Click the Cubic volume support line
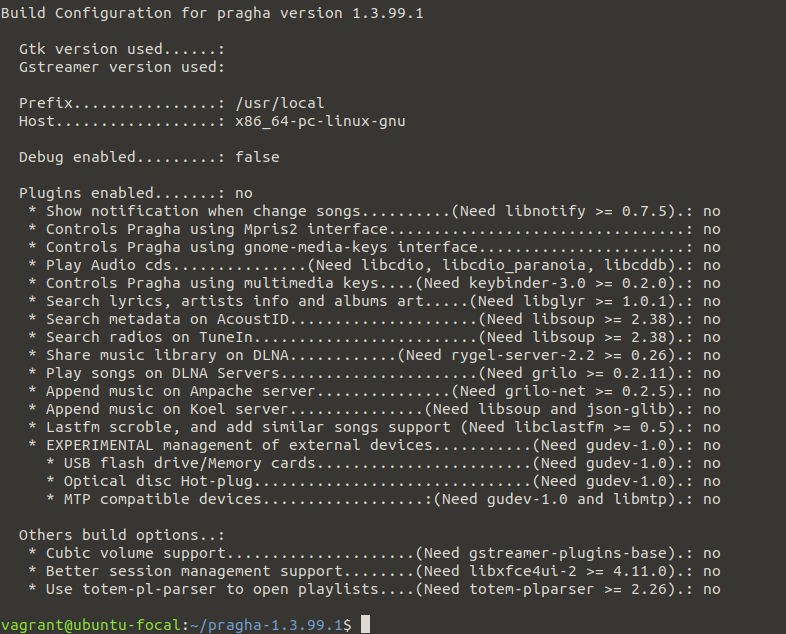786x634 pixels. [x=374, y=554]
